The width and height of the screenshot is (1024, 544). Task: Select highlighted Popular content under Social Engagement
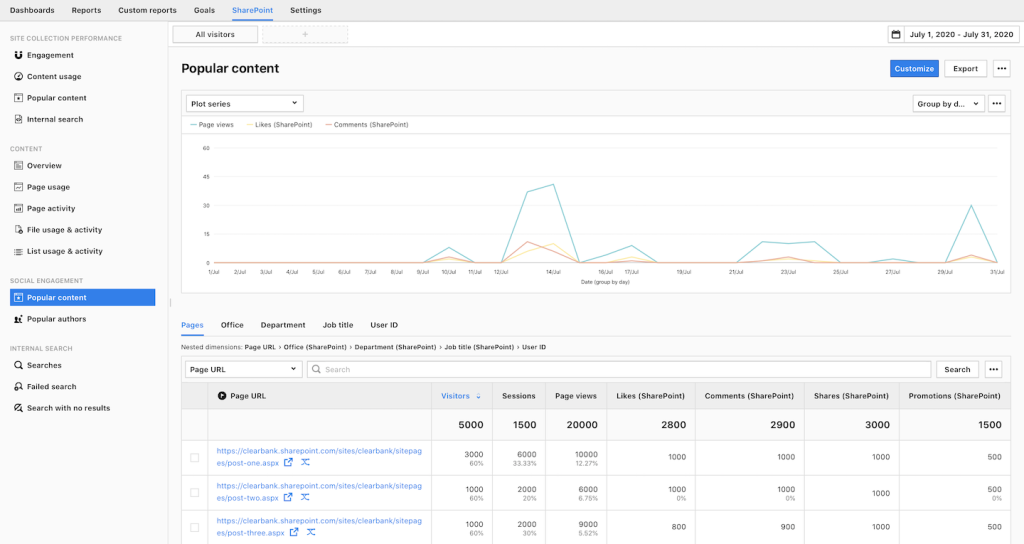pyautogui.click(x=82, y=298)
